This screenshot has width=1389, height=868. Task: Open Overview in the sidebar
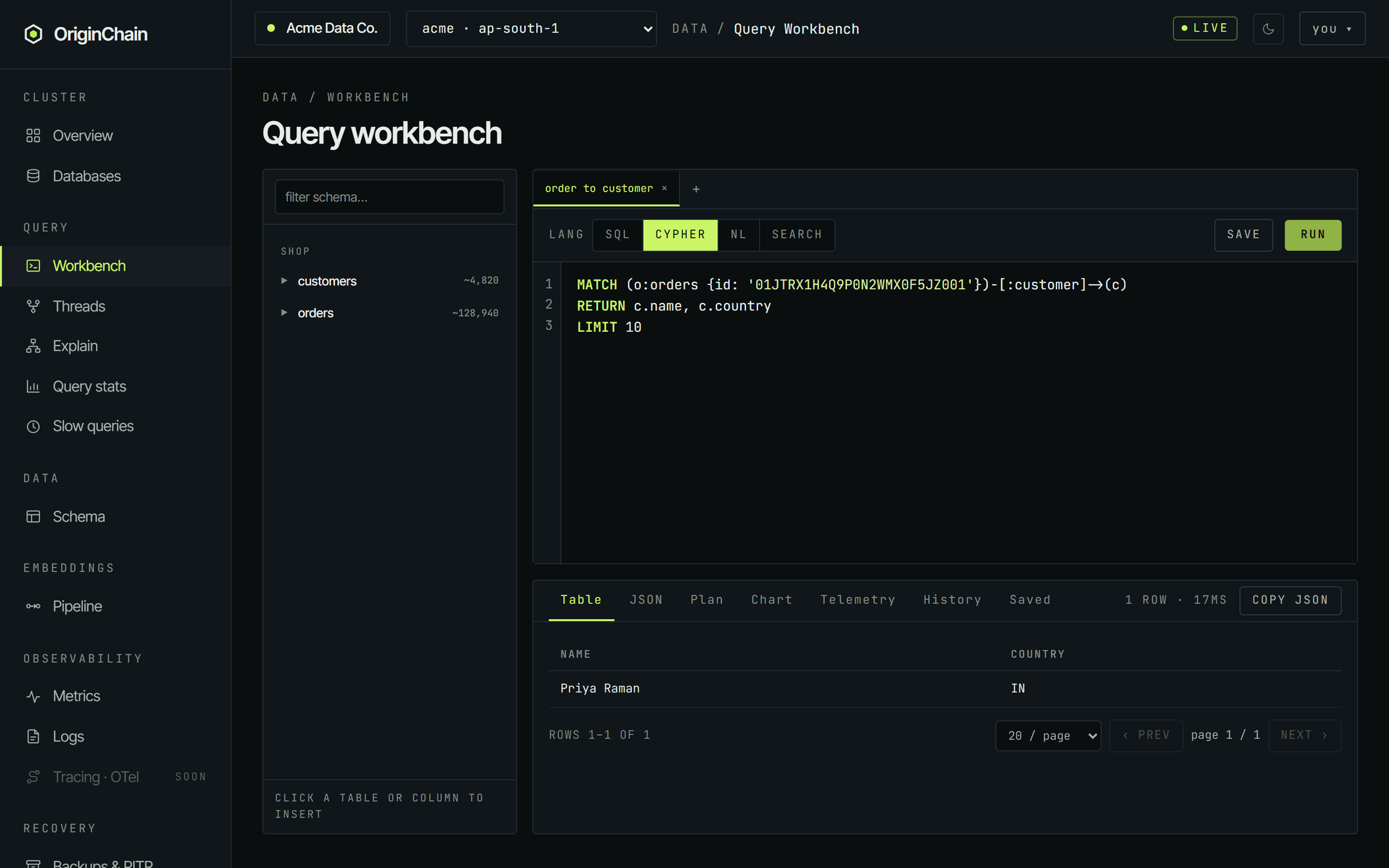[x=115, y=136]
